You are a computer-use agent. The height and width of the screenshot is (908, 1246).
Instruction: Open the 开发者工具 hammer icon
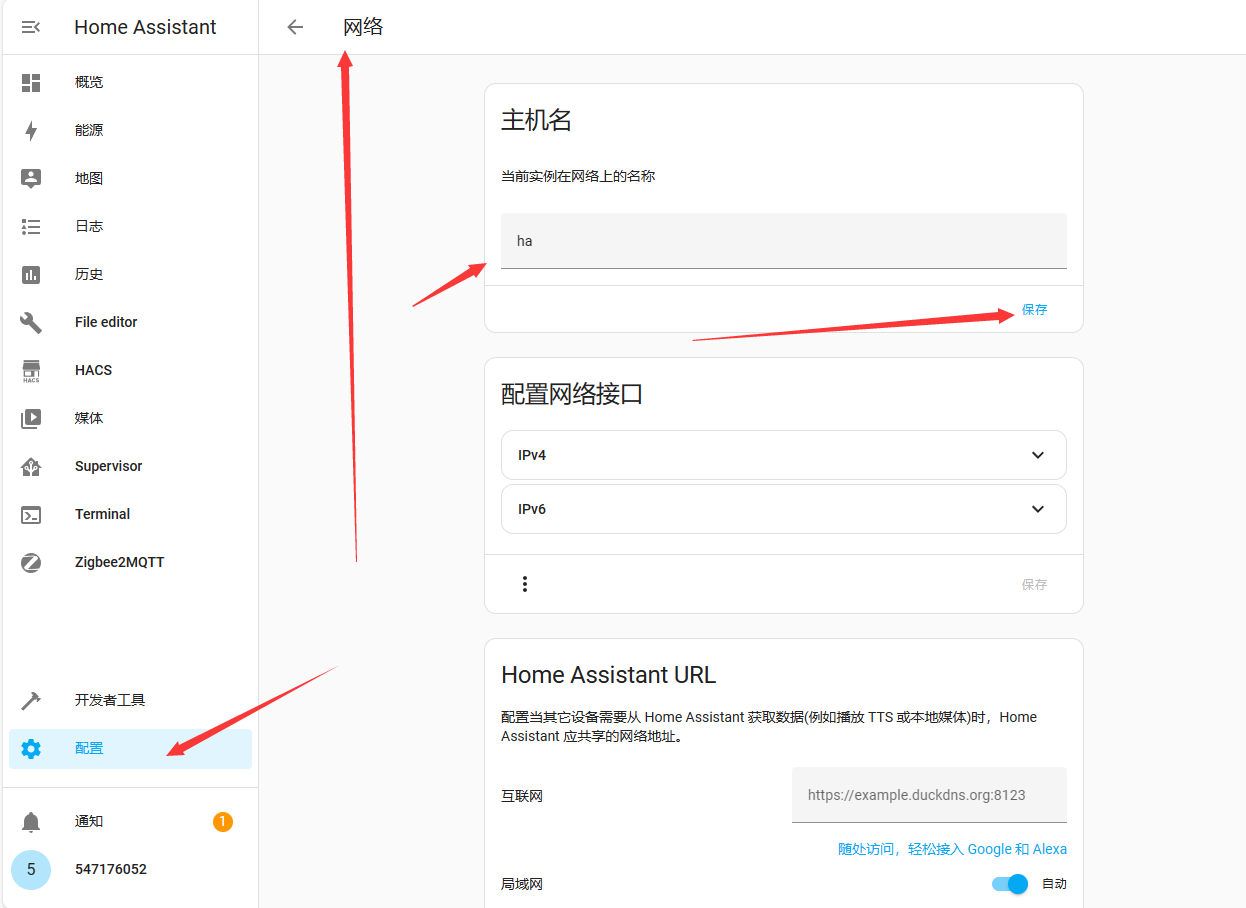point(31,700)
